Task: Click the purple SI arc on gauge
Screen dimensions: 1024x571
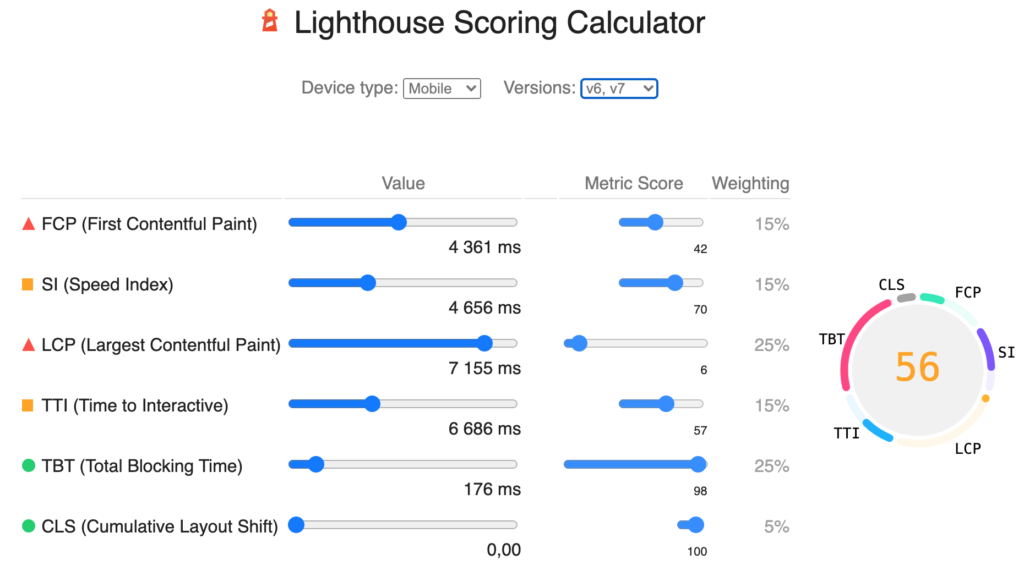Action: click(987, 350)
